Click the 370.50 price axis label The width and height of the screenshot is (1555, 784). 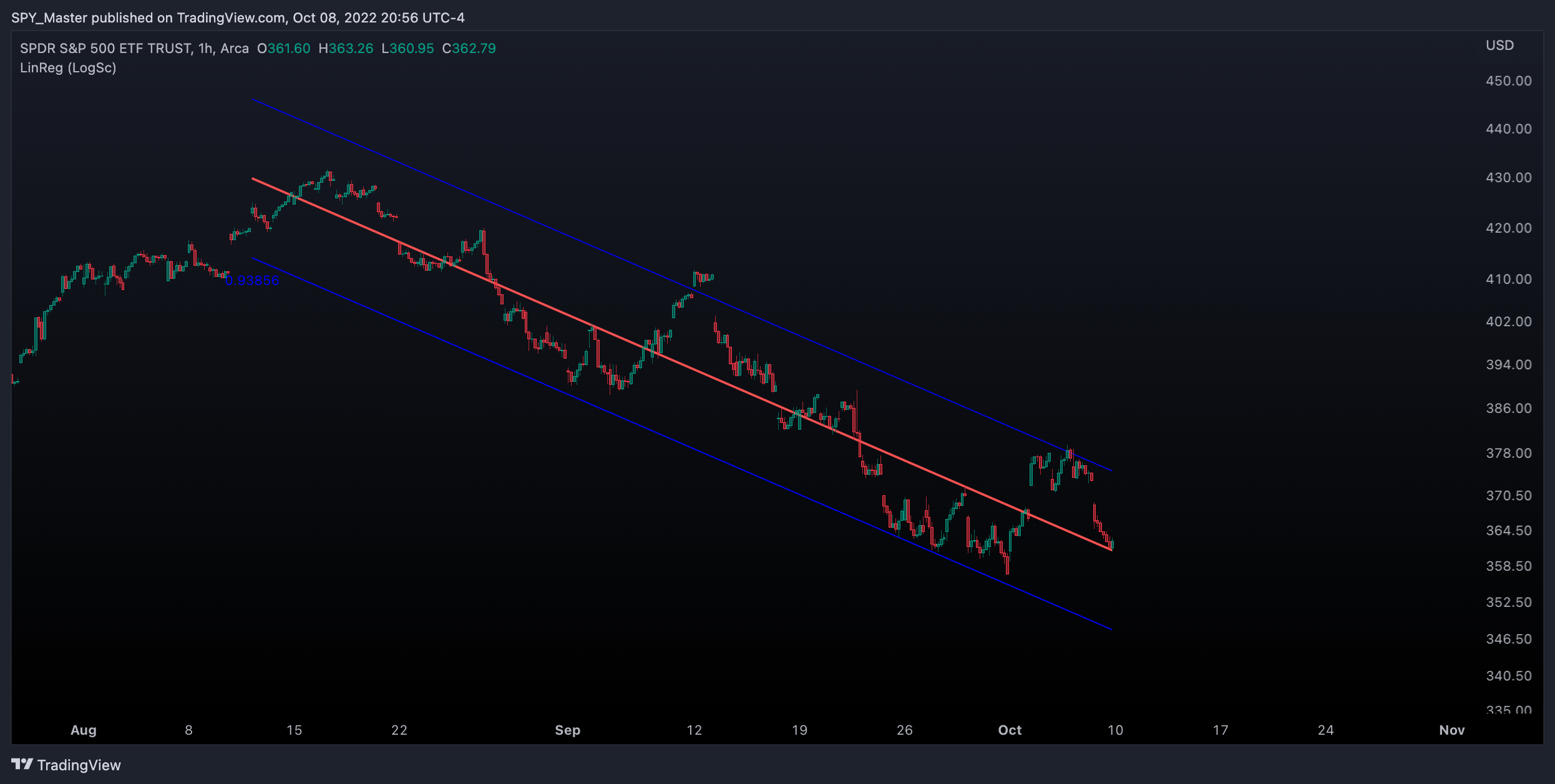point(1509,496)
